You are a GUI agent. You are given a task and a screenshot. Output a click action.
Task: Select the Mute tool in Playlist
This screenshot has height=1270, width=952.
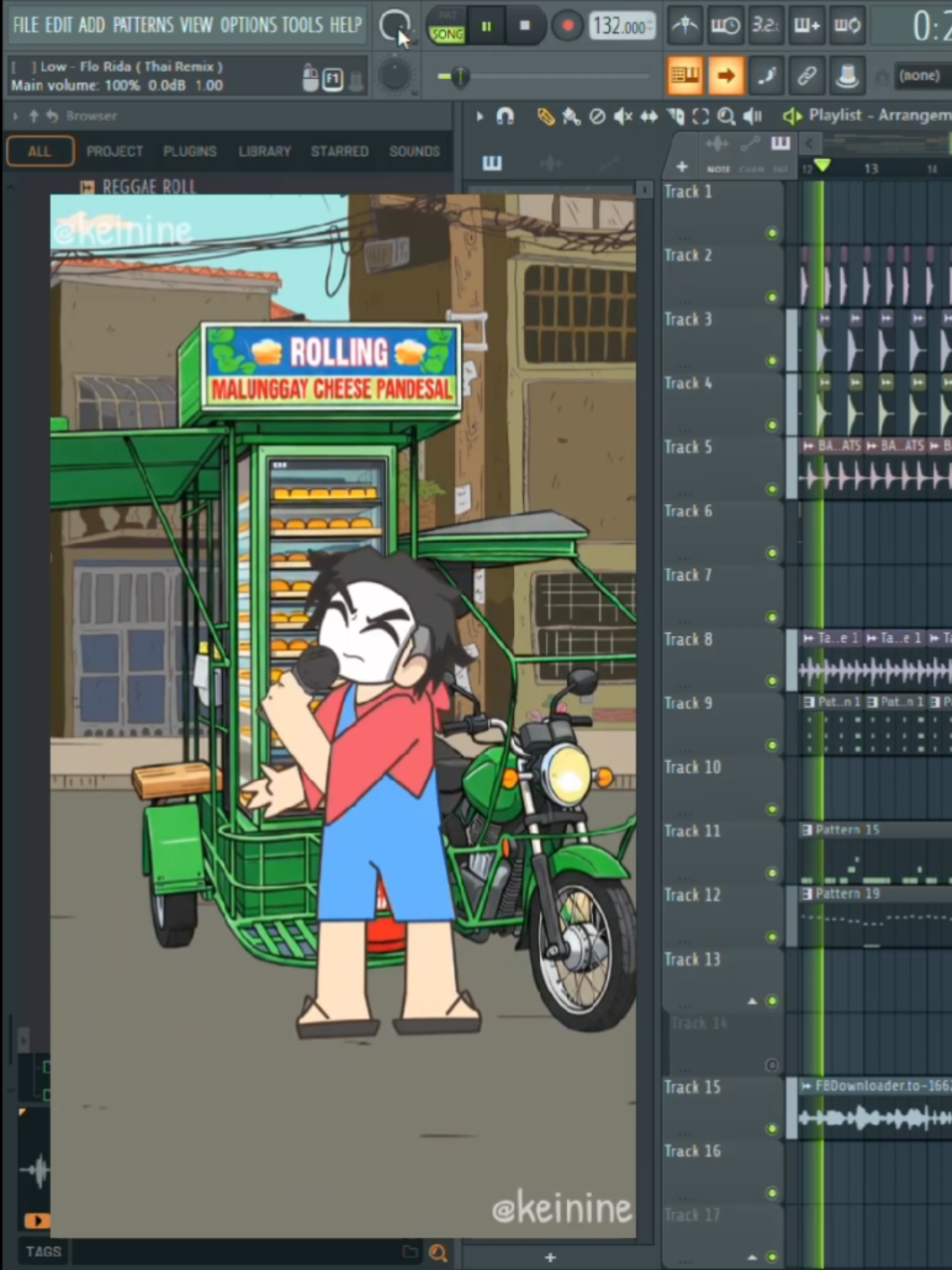[623, 116]
